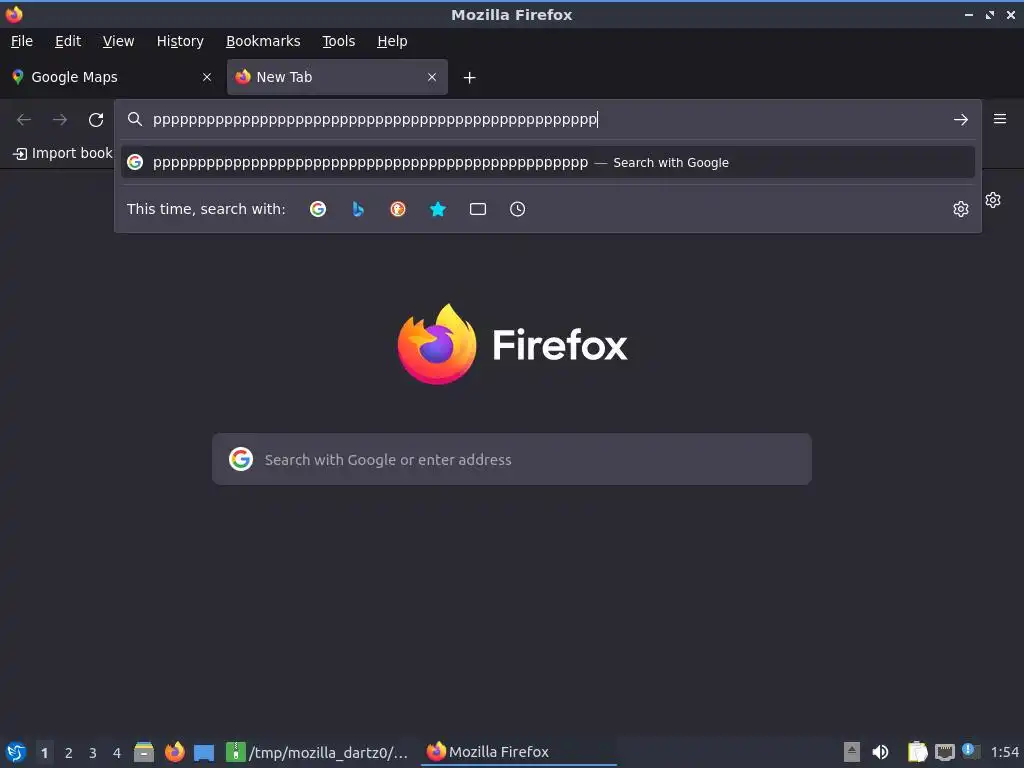The height and width of the screenshot is (768, 1024).
Task: Open the File menu
Action: [x=22, y=41]
